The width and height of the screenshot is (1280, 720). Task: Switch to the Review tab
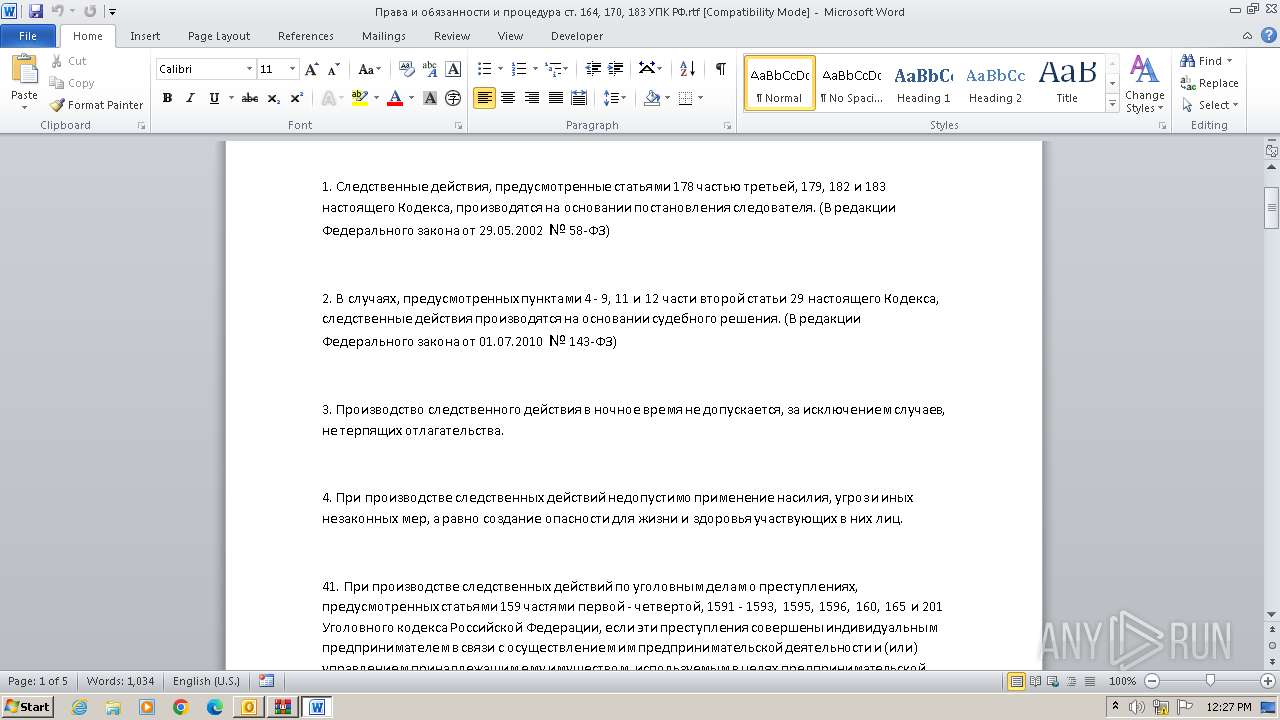point(452,36)
